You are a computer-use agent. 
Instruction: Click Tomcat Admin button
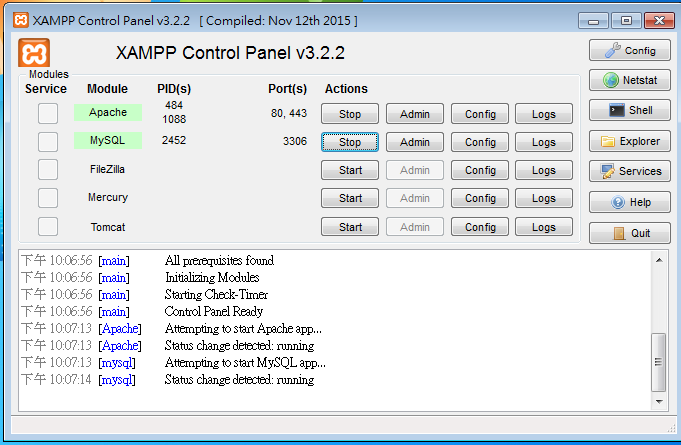click(x=415, y=227)
